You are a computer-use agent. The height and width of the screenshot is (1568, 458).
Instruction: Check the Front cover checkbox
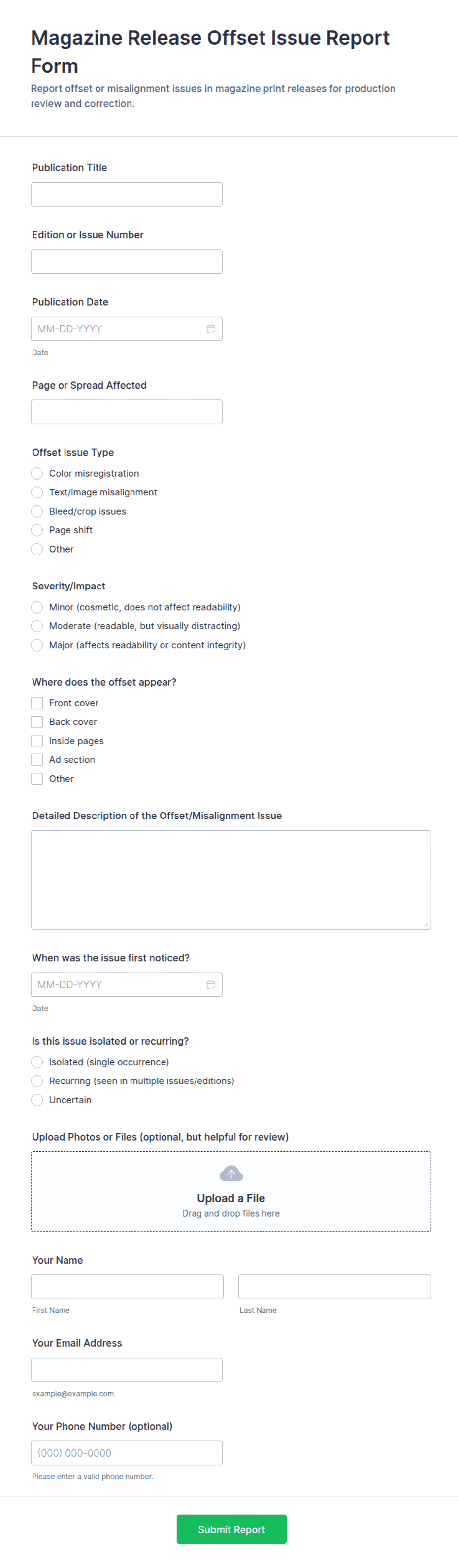37,703
